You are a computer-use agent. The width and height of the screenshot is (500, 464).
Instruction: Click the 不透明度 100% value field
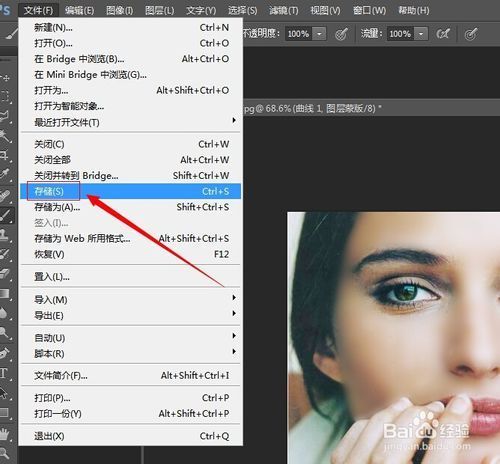(299, 34)
